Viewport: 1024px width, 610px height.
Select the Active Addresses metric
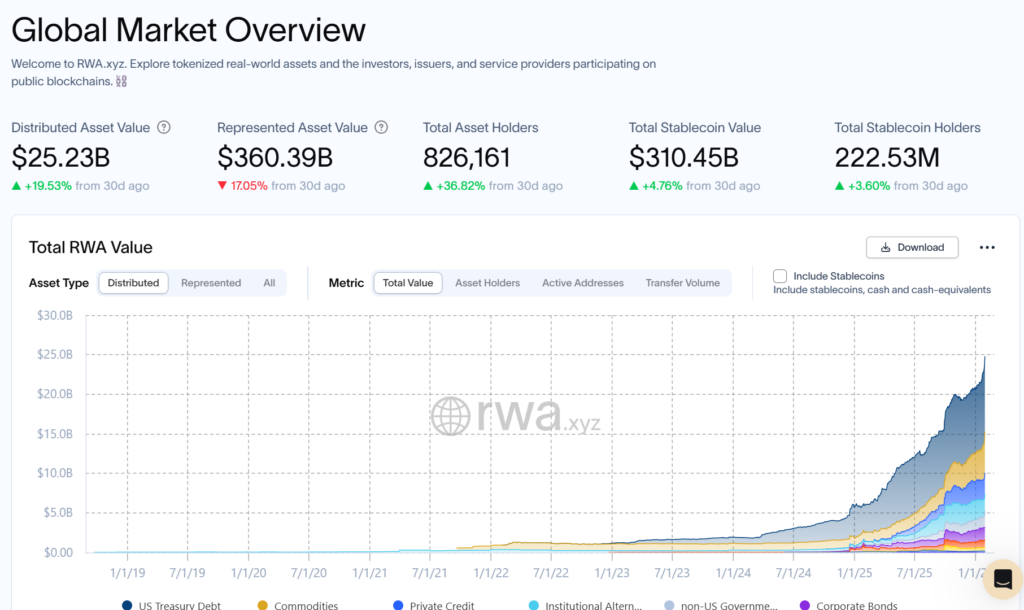point(582,283)
